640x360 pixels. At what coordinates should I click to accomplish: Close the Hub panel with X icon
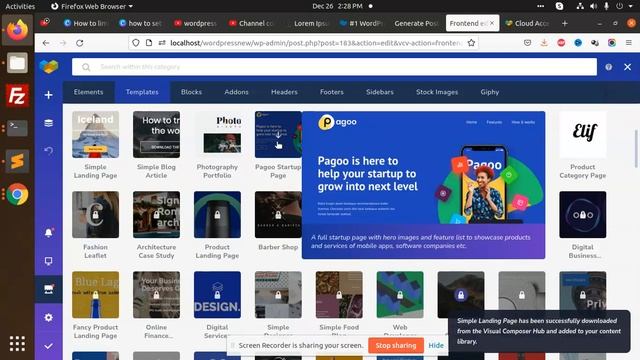pyautogui.click(x=627, y=67)
